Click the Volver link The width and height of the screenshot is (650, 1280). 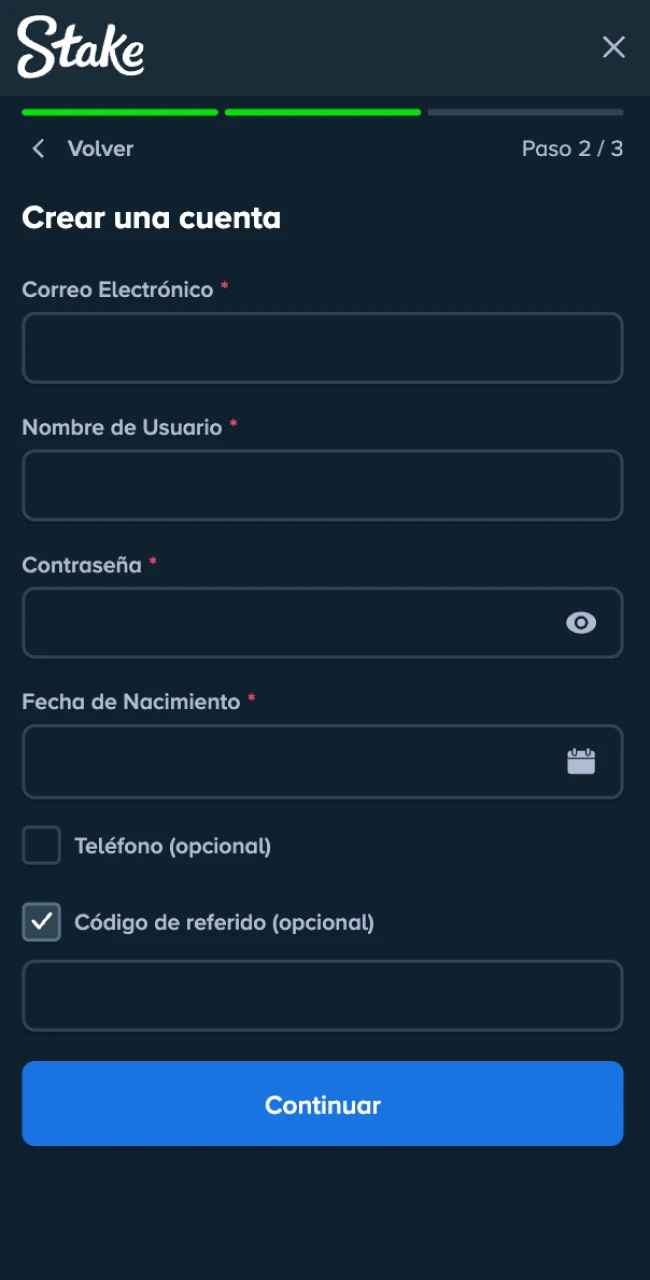click(100, 148)
